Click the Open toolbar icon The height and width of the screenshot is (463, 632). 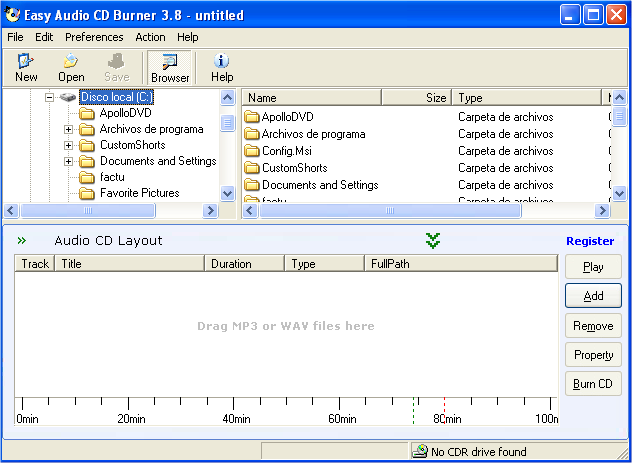pos(71,67)
